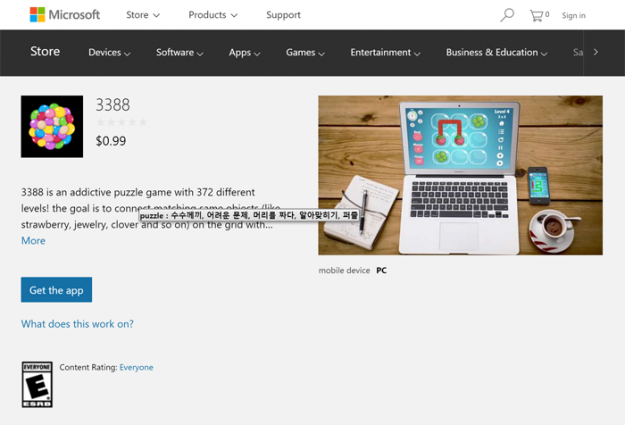Click the right arrow in Store navigation bar
Viewport: 625px width, 425px height.
tap(596, 52)
